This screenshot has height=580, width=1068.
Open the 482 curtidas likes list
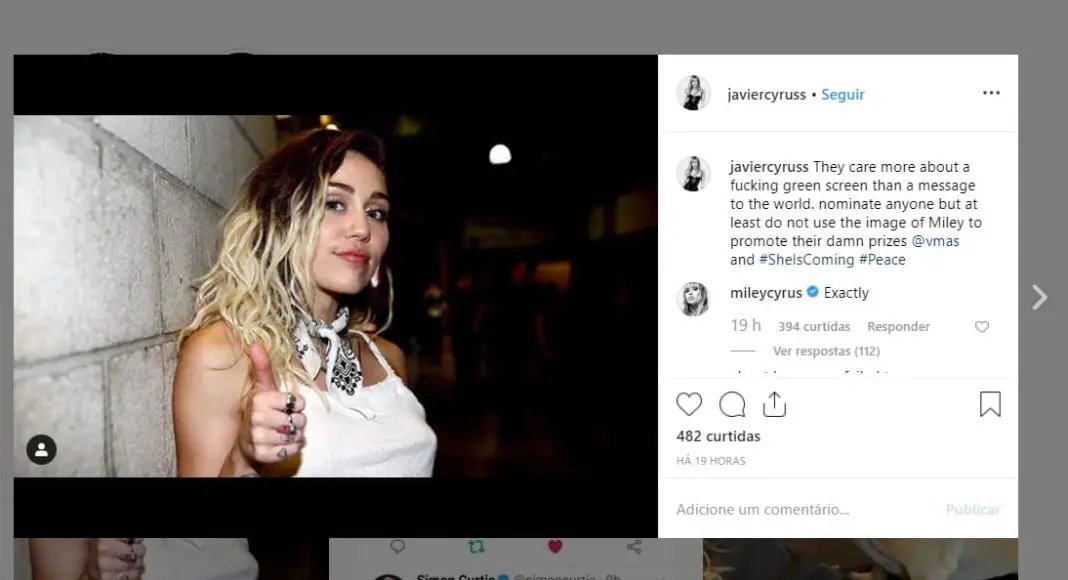pos(718,436)
